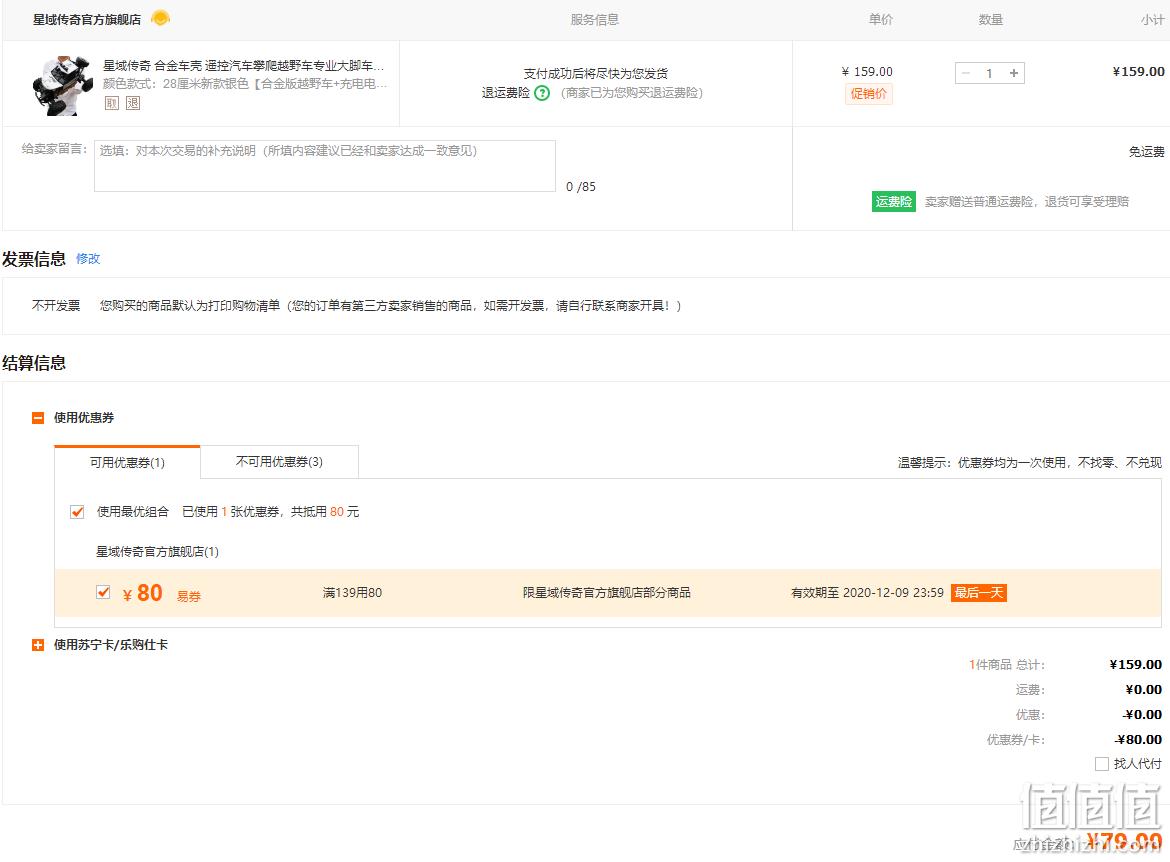Click the store badge icon beside 星域传奇官方旗舰店

(160, 18)
